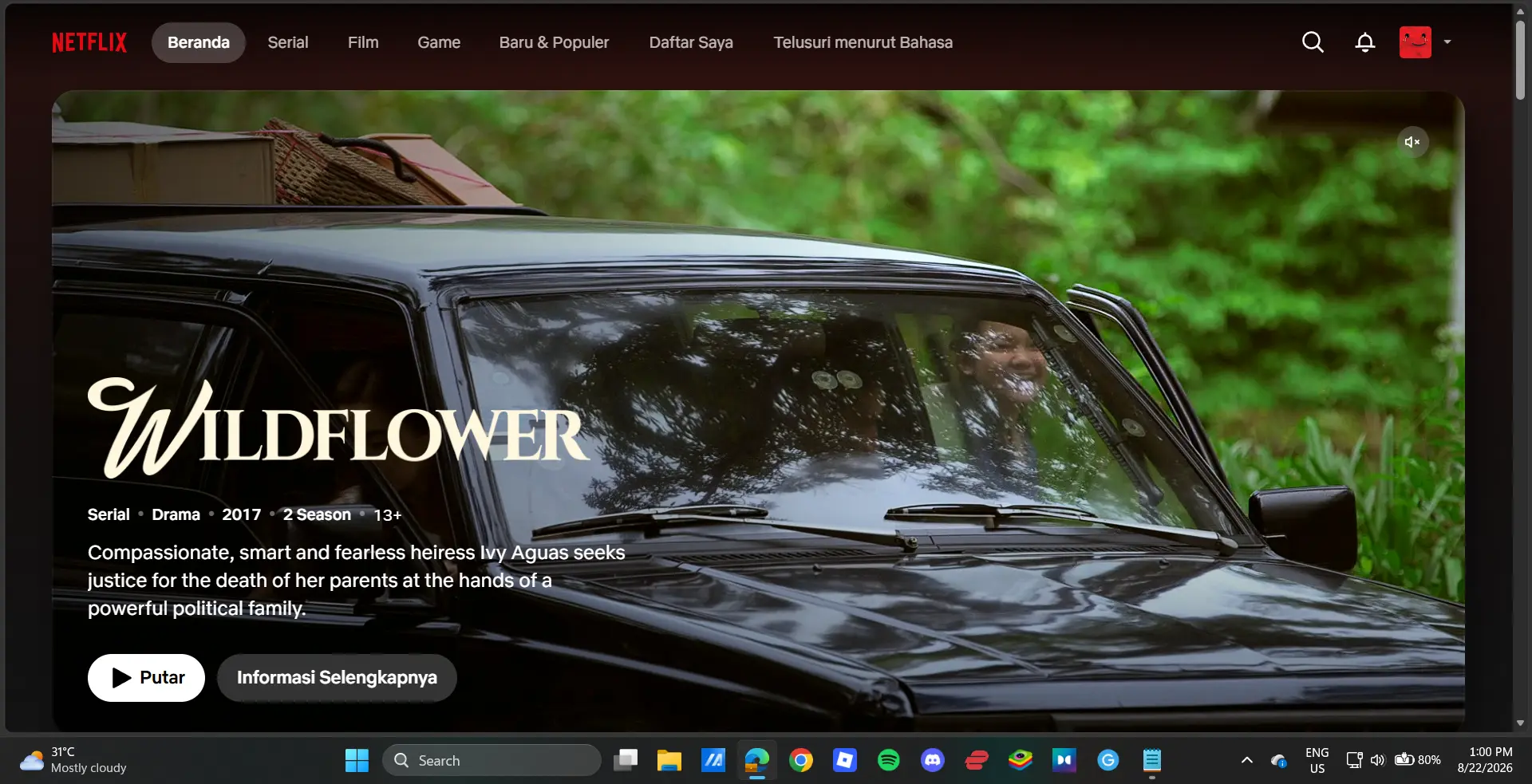Click the Wildflower title logo

pos(338,428)
